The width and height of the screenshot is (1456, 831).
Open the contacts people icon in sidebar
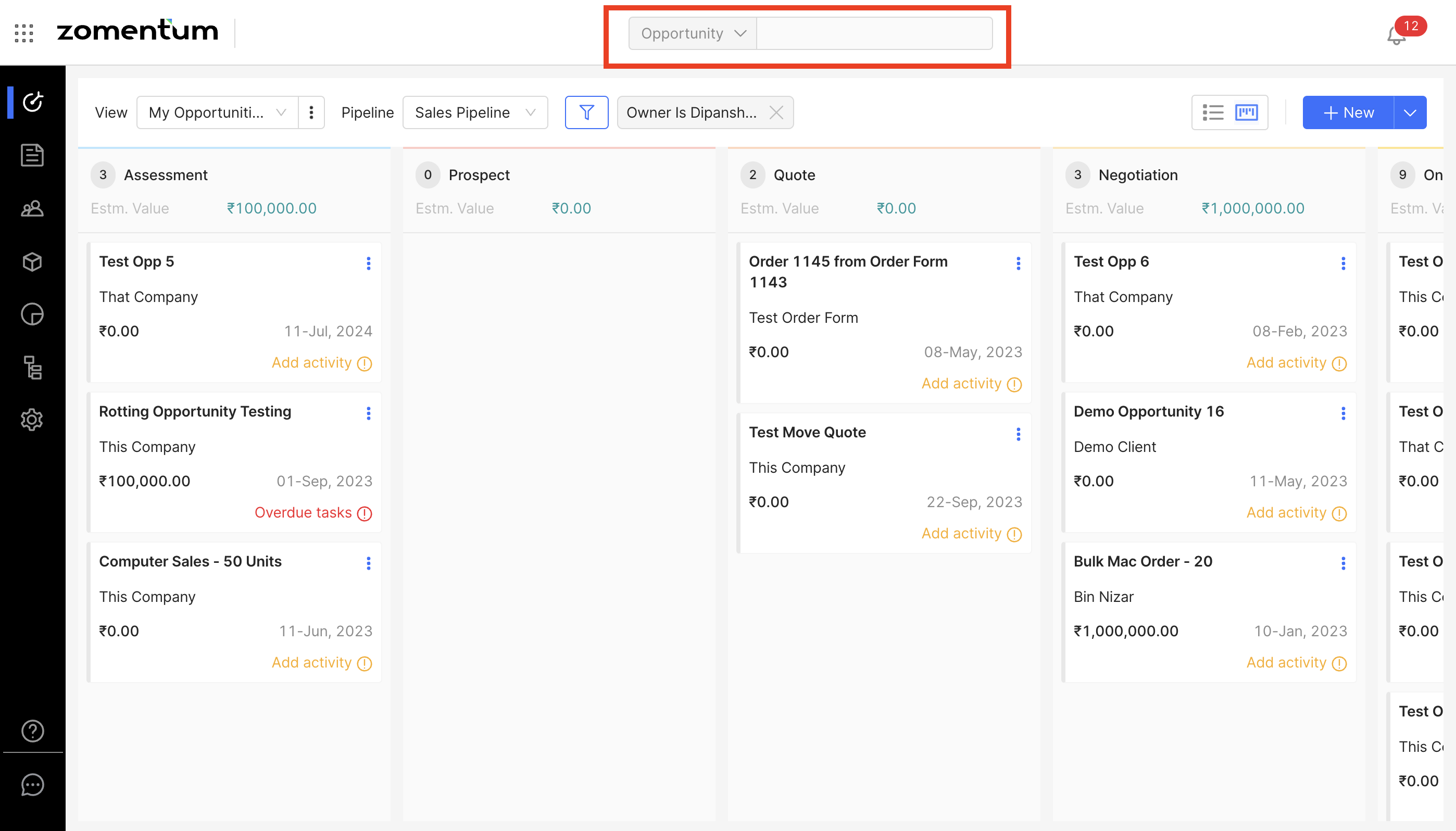(32, 208)
